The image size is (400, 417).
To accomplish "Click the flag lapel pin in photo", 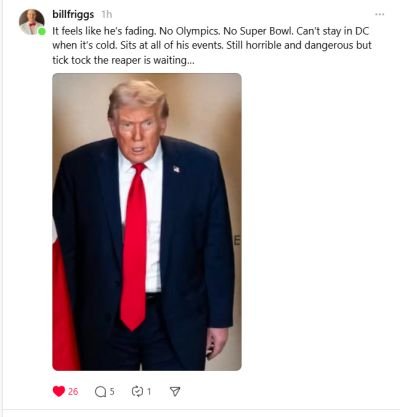I will pyautogui.click(x=176, y=169).
